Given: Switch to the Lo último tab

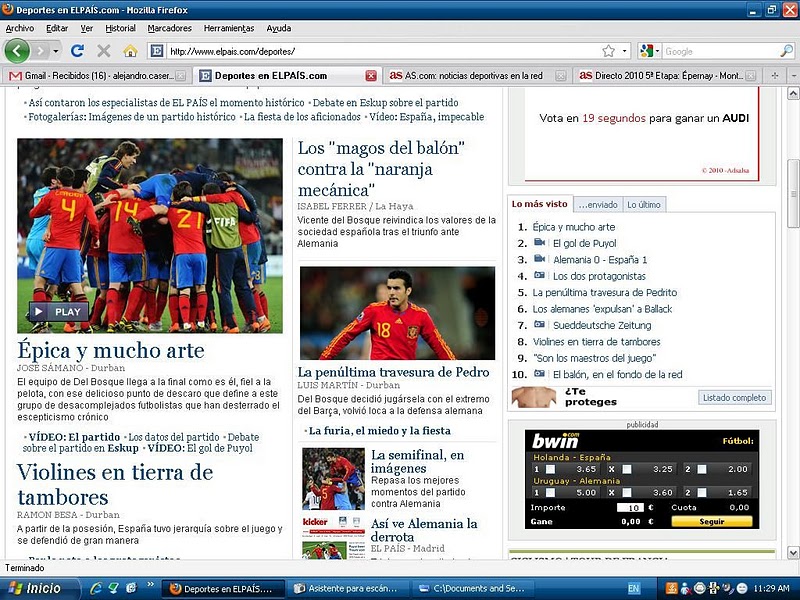Looking at the screenshot, I should point(643,204).
